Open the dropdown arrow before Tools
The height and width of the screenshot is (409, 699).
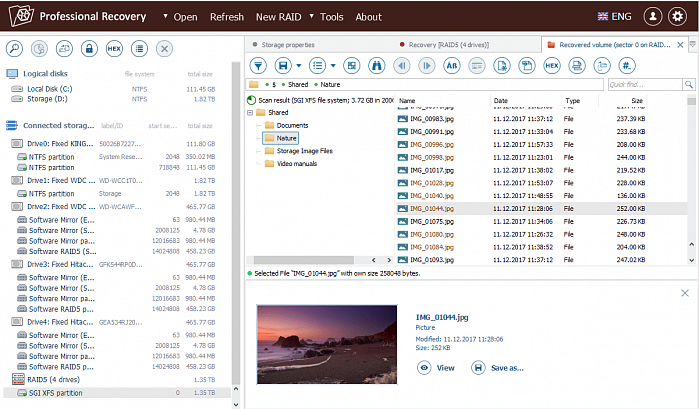312,17
